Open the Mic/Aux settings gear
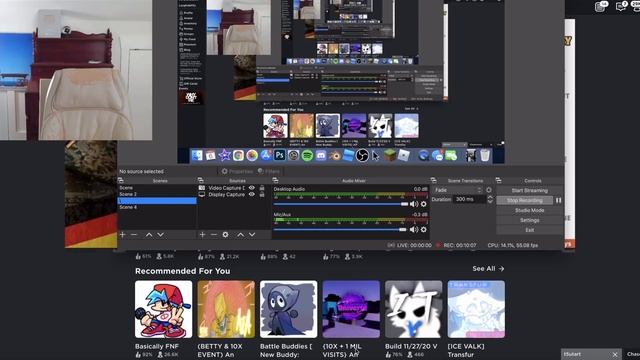640x360 pixels. point(424,230)
